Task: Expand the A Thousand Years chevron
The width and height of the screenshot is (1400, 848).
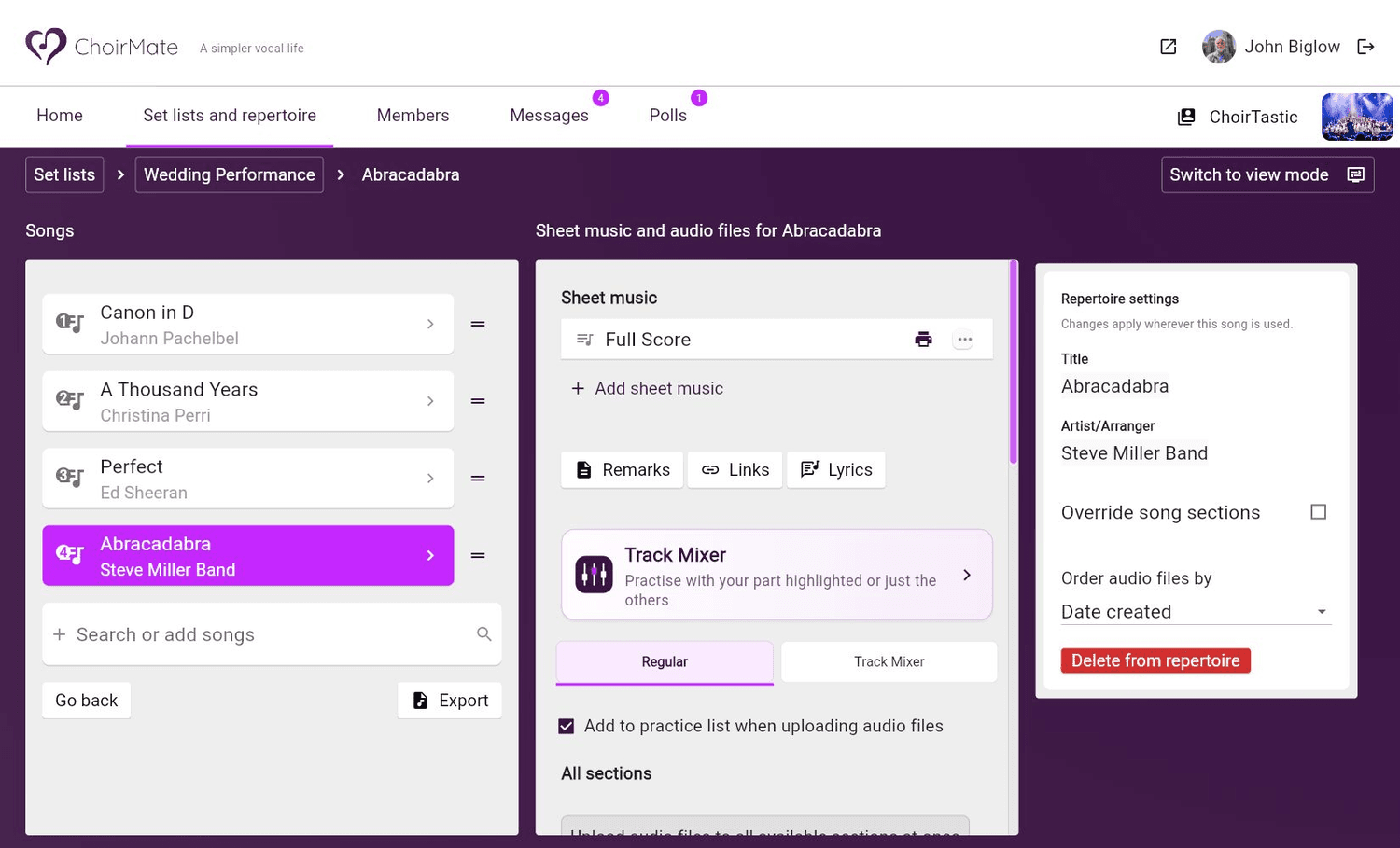Action: pyautogui.click(x=430, y=401)
